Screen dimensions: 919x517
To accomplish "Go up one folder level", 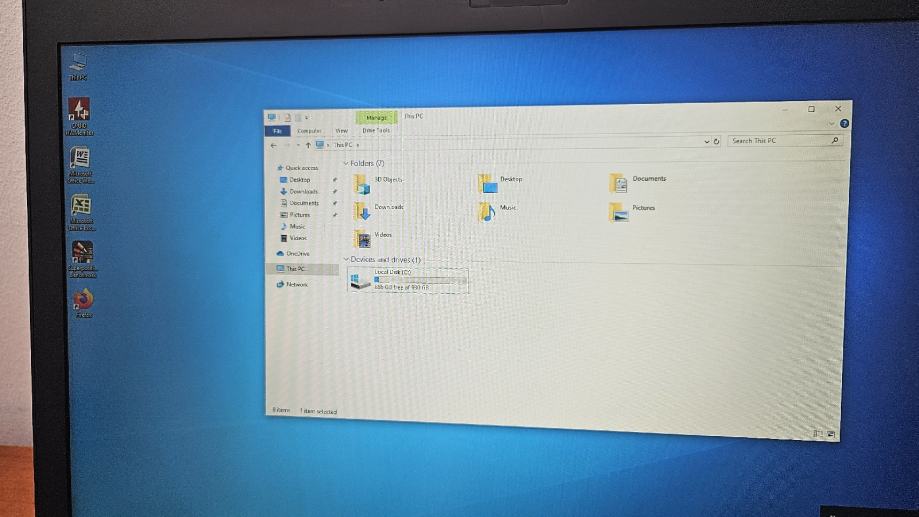I will [308, 145].
